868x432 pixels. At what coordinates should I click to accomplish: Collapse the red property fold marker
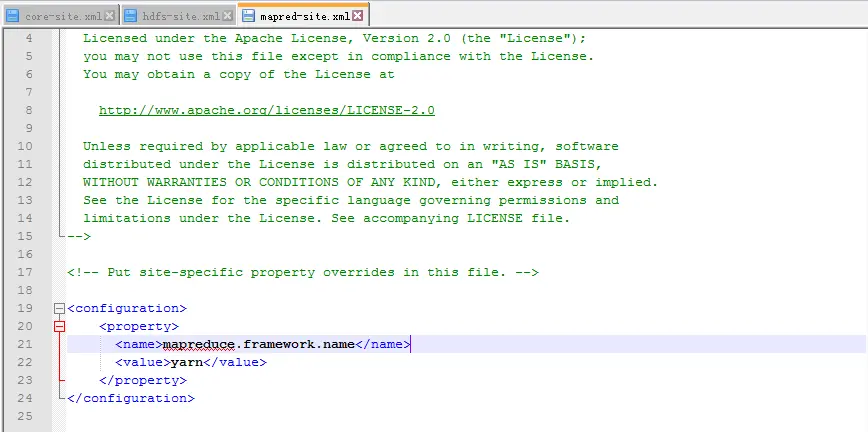[x=59, y=326]
